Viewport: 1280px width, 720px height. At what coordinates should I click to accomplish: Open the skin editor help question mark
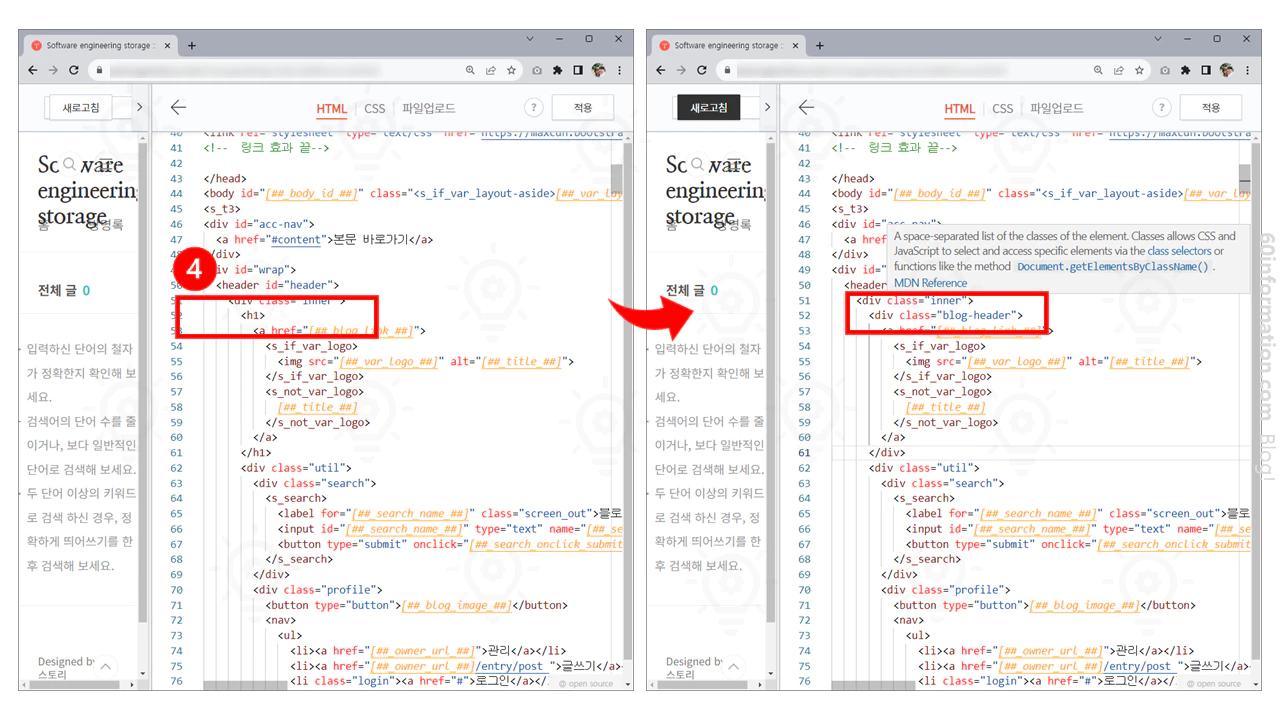tap(533, 107)
